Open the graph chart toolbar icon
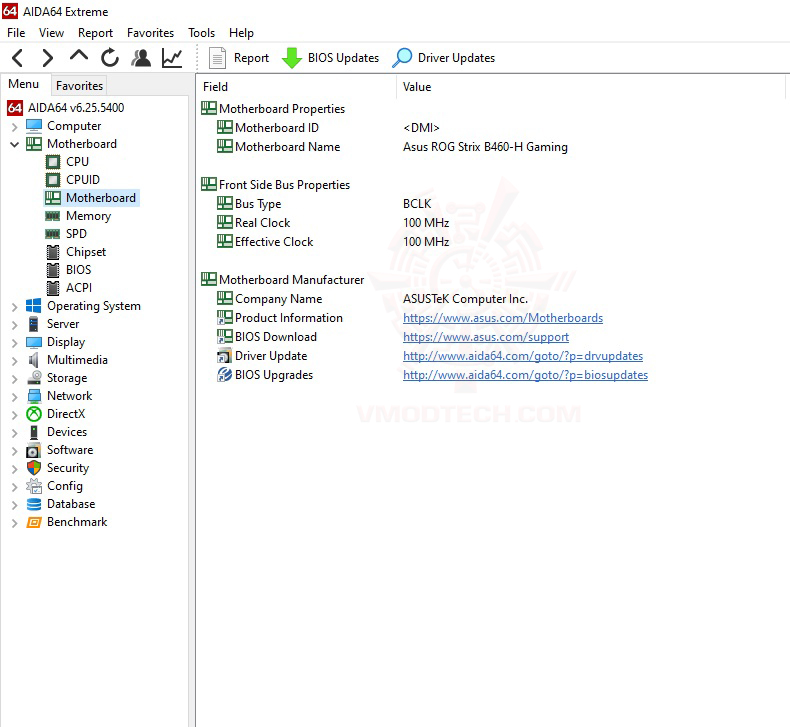The width and height of the screenshot is (790, 727). point(172,58)
